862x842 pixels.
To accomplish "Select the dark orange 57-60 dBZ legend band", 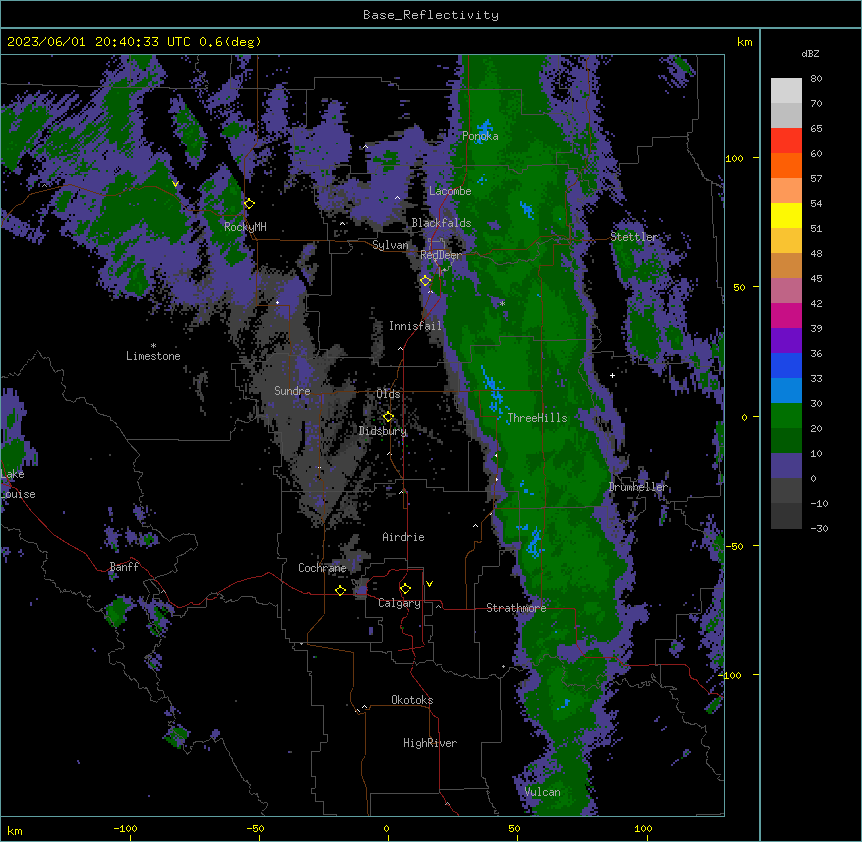I will (786, 165).
